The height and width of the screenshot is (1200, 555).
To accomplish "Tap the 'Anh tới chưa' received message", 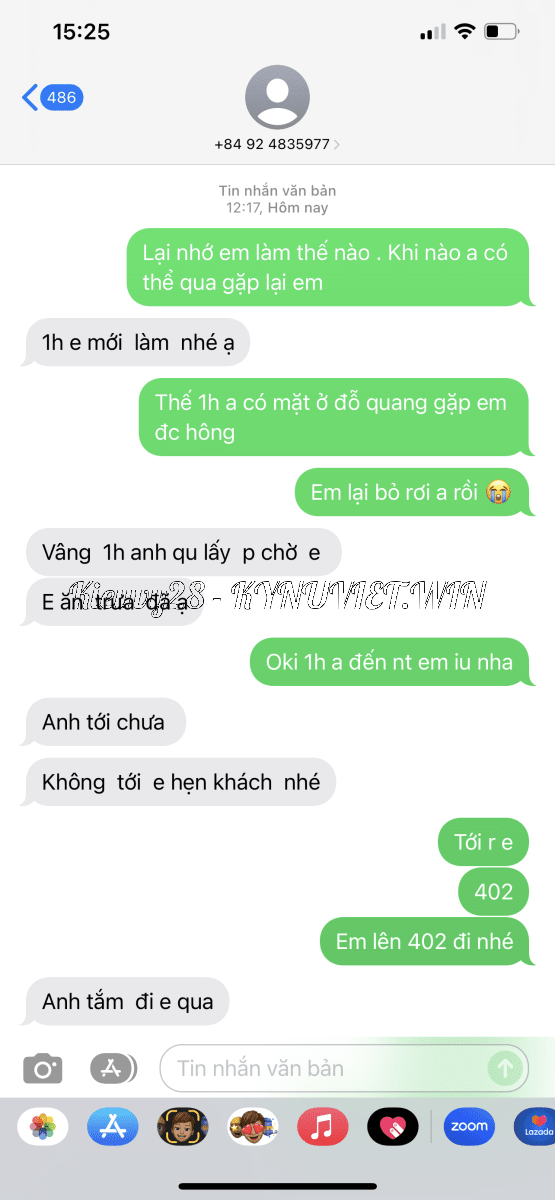I will pos(103,722).
